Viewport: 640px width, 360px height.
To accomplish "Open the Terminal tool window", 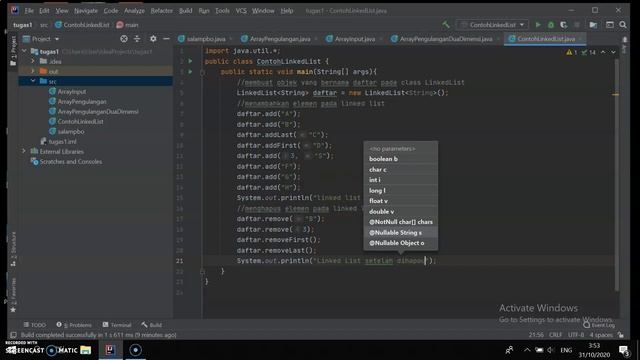I will coord(117,325).
